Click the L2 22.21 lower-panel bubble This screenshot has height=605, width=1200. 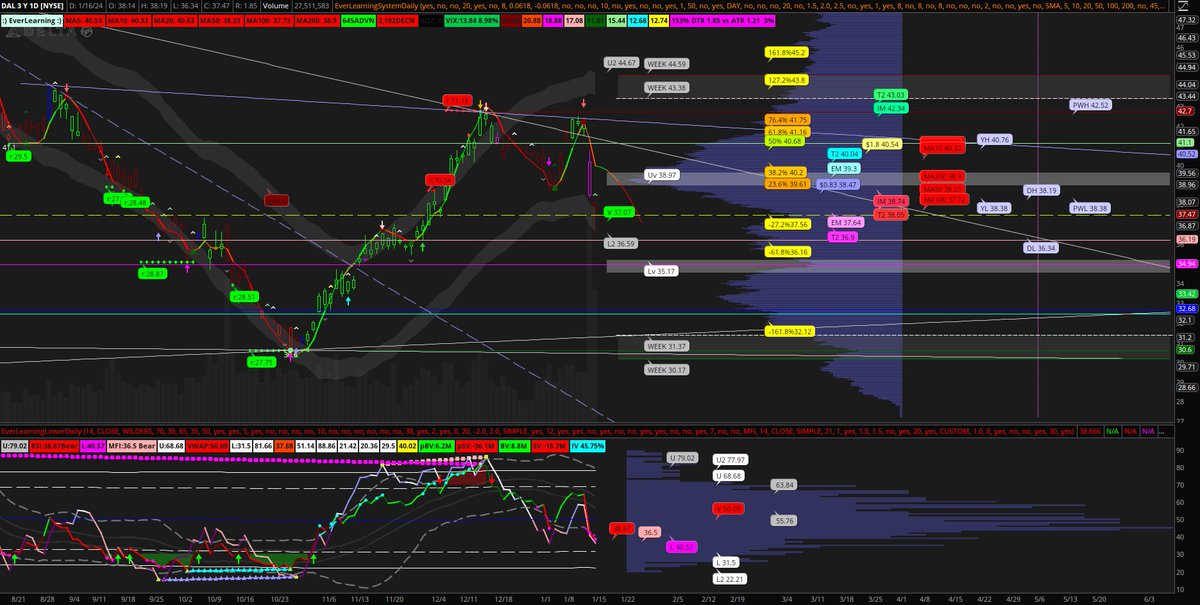point(730,578)
